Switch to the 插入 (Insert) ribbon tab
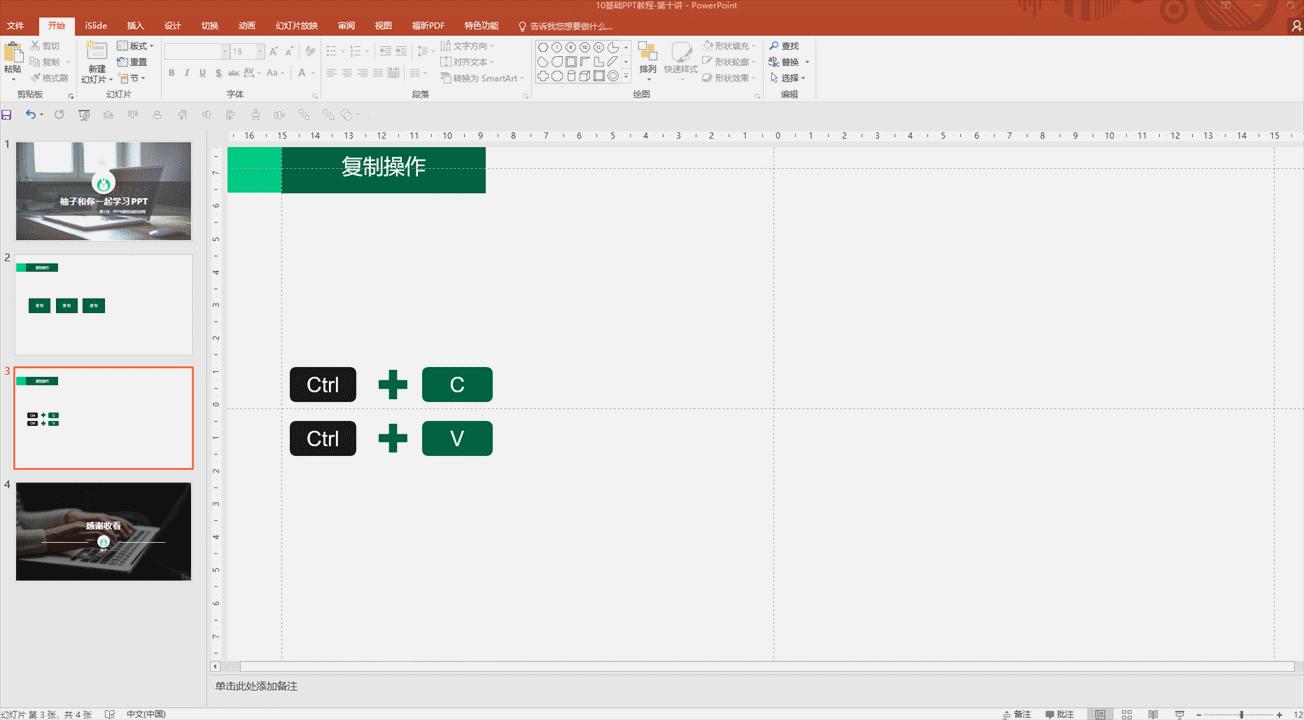Screen dimensions: 1304x720 click(x=134, y=25)
